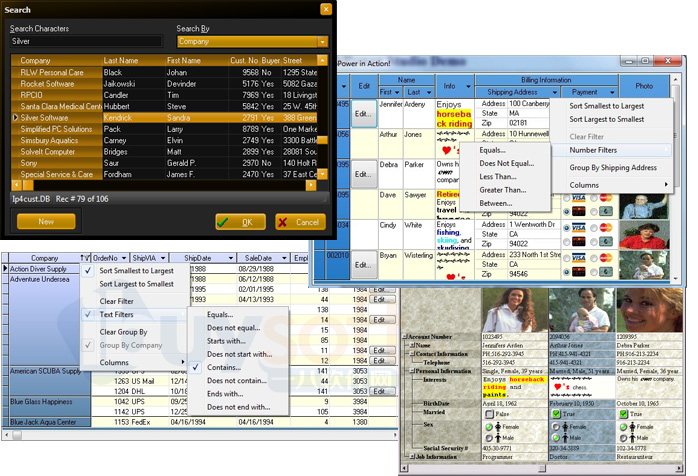Screen dimensions: 698x476
Task: Expand the Columns submenu in Company menu
Action: click(135, 362)
